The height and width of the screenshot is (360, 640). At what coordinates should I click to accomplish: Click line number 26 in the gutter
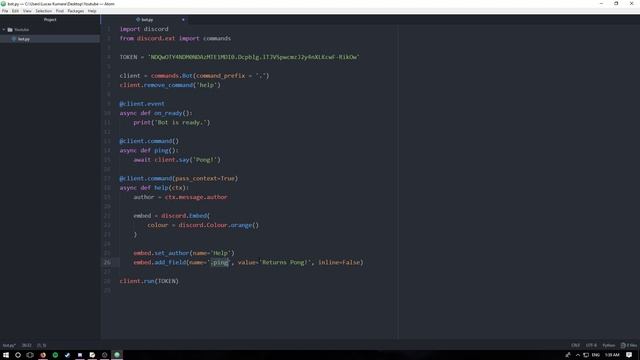[x=107, y=262]
